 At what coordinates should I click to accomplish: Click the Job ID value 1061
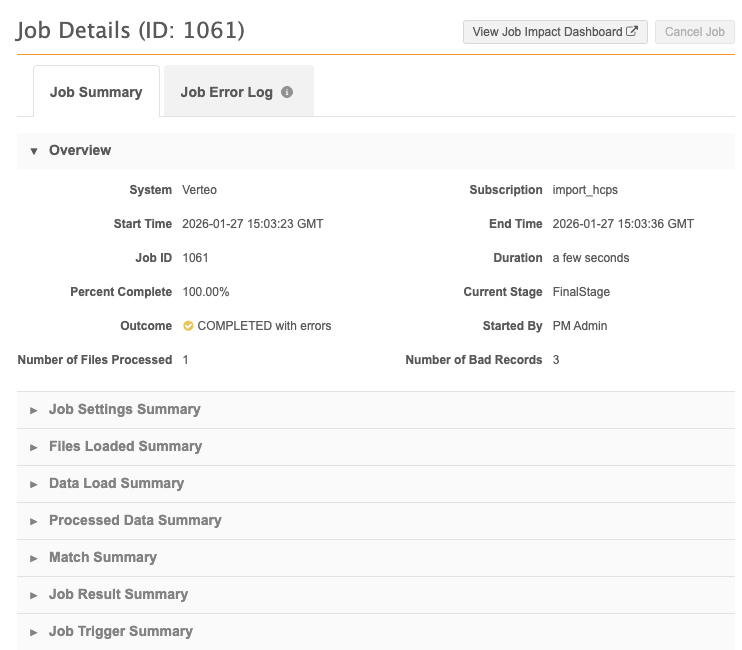196,258
